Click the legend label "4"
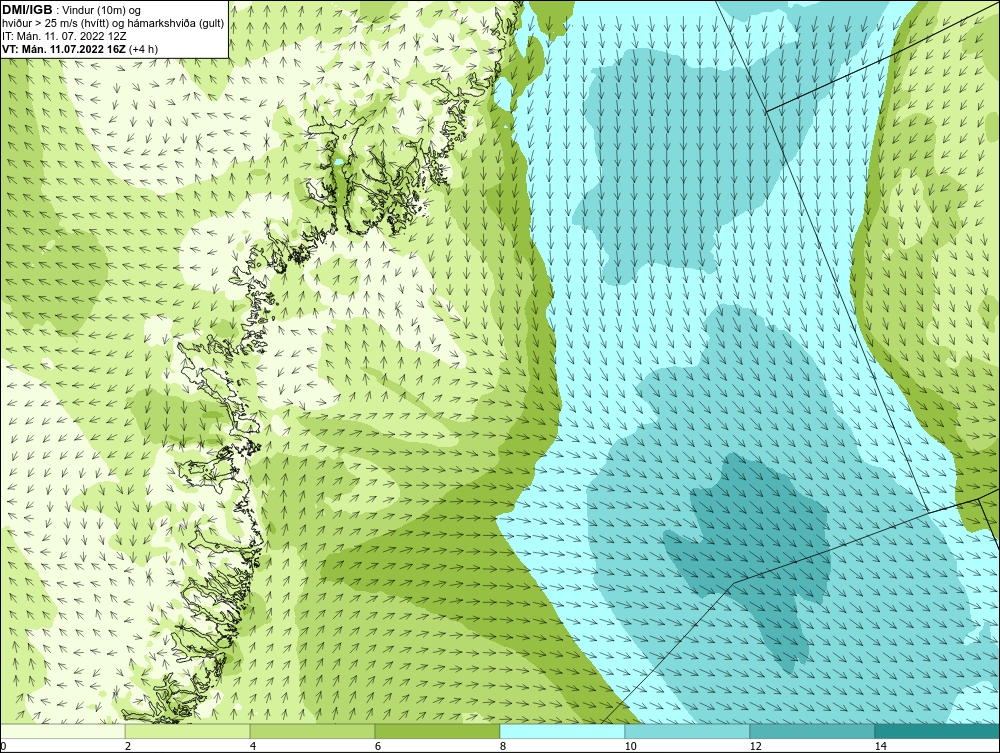The image size is (1000, 753). pyautogui.click(x=253, y=746)
